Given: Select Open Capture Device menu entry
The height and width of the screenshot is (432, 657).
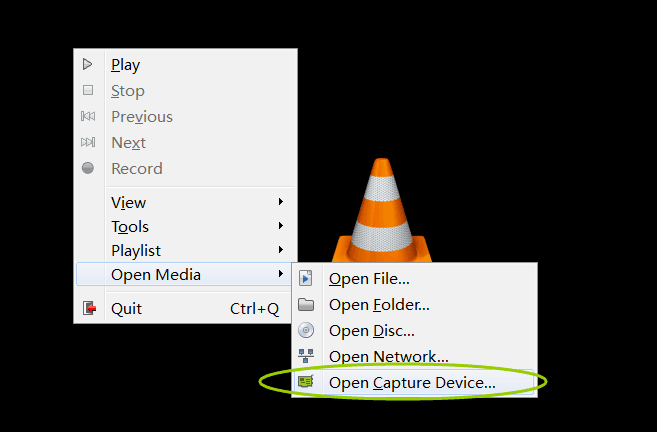Looking at the screenshot, I should click(x=412, y=383).
